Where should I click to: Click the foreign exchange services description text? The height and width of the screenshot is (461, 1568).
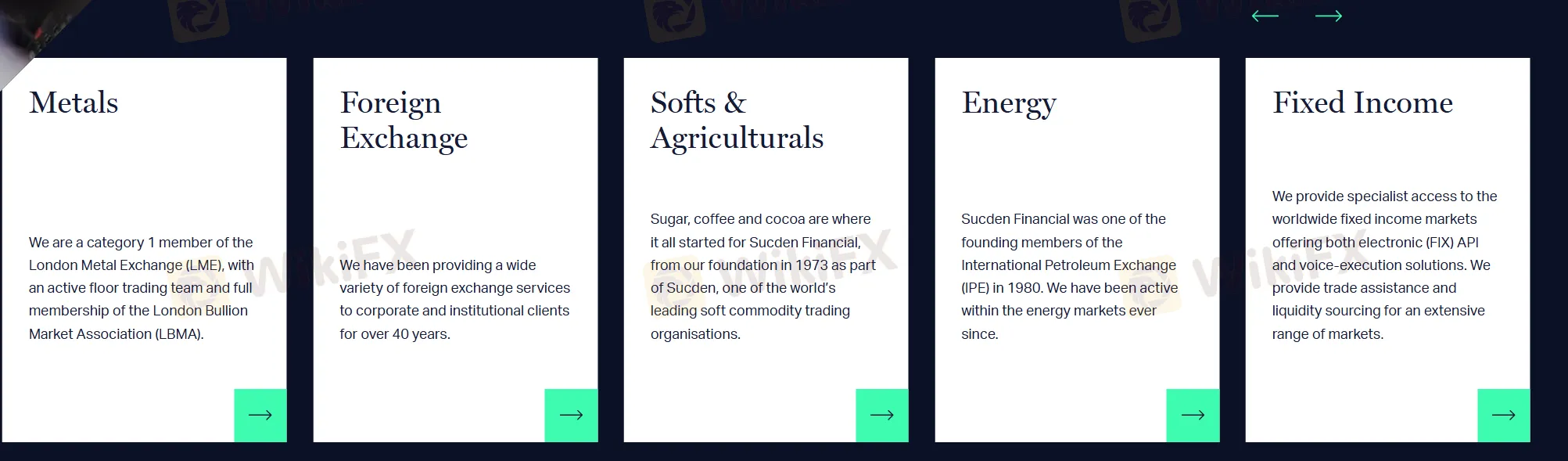point(454,300)
